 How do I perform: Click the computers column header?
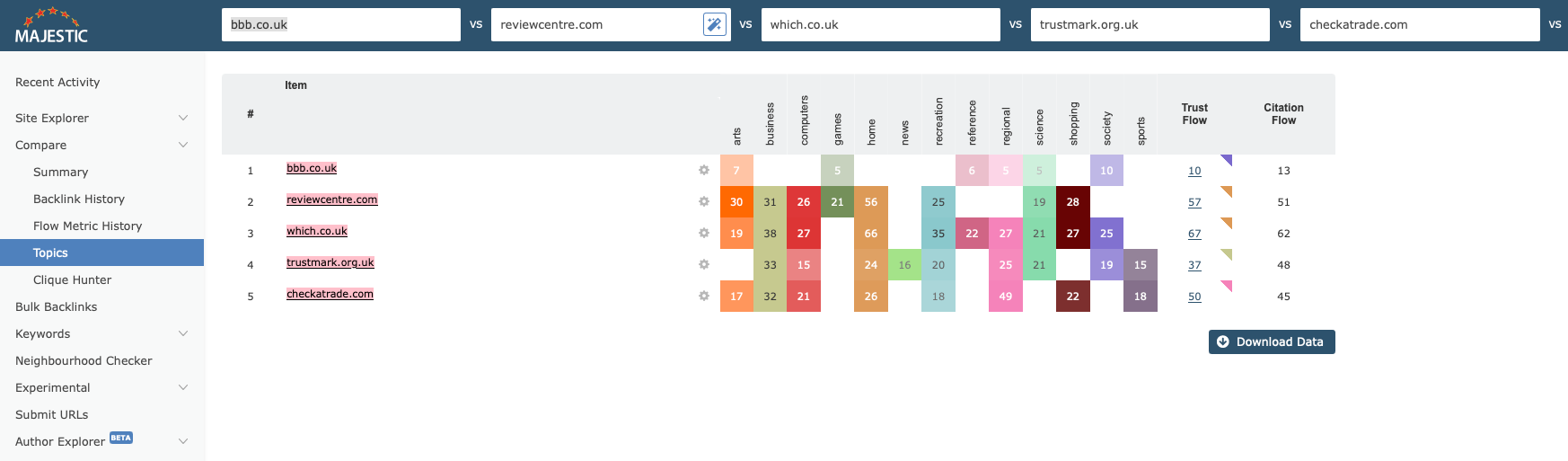(804, 120)
